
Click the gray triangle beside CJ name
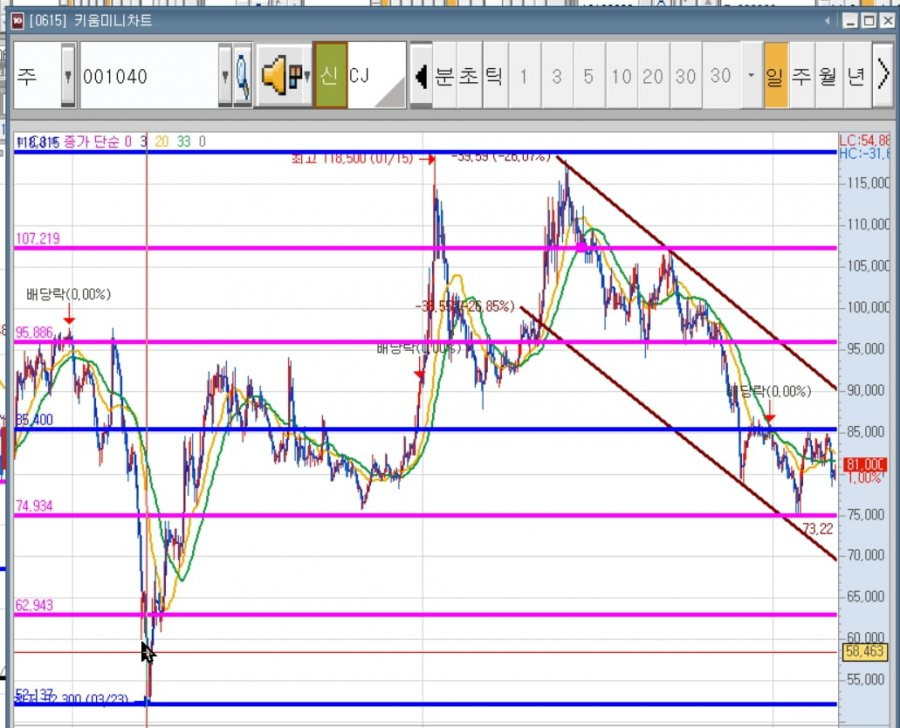(x=391, y=92)
